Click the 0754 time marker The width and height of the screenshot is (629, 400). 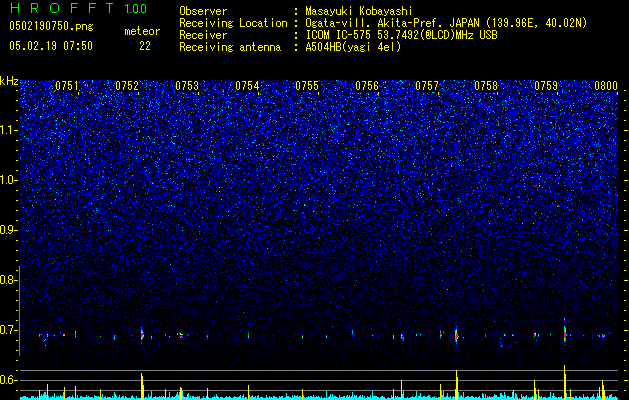click(247, 86)
